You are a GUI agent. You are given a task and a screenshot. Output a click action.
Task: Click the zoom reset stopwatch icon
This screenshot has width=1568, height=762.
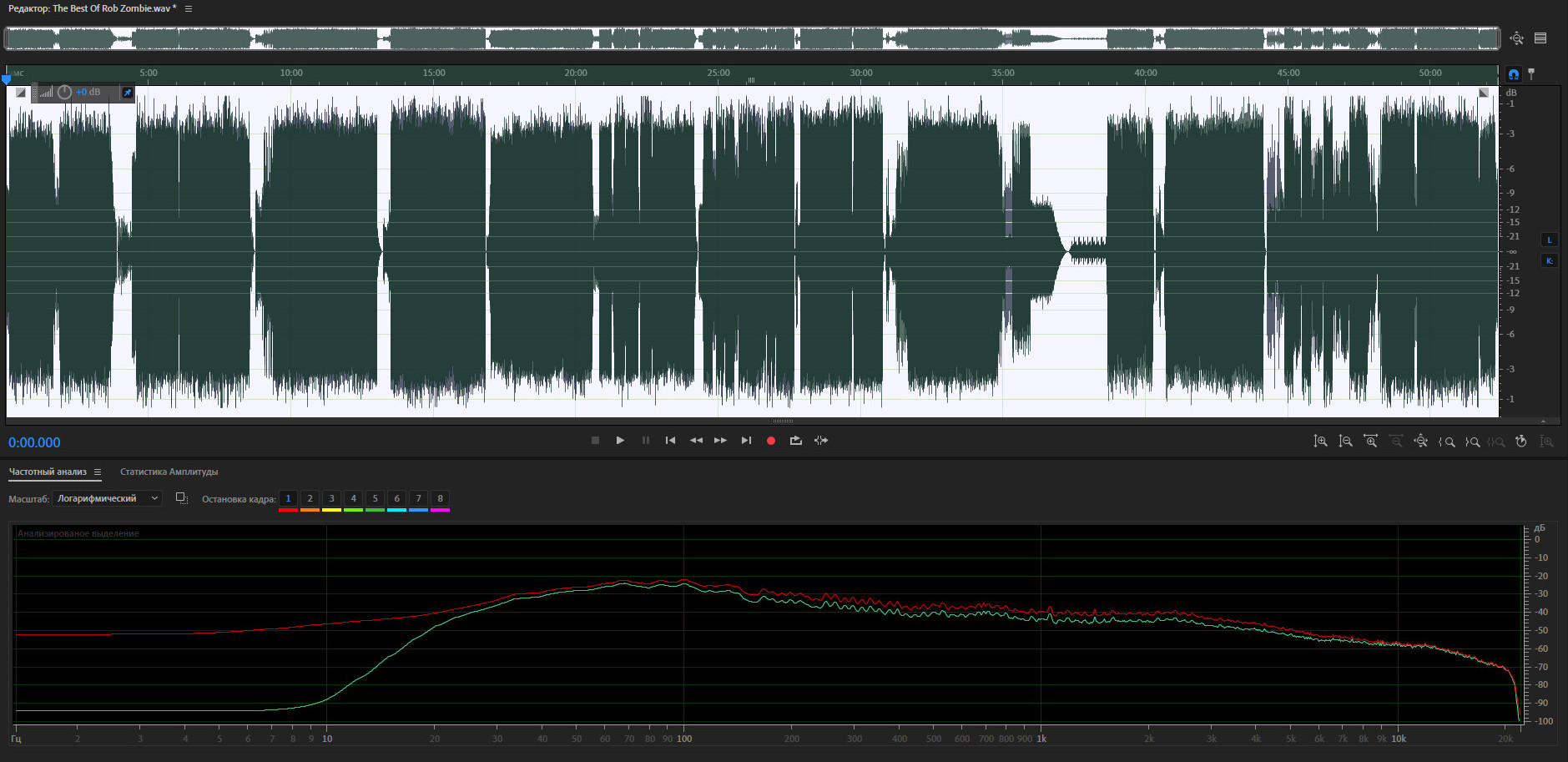1521,442
